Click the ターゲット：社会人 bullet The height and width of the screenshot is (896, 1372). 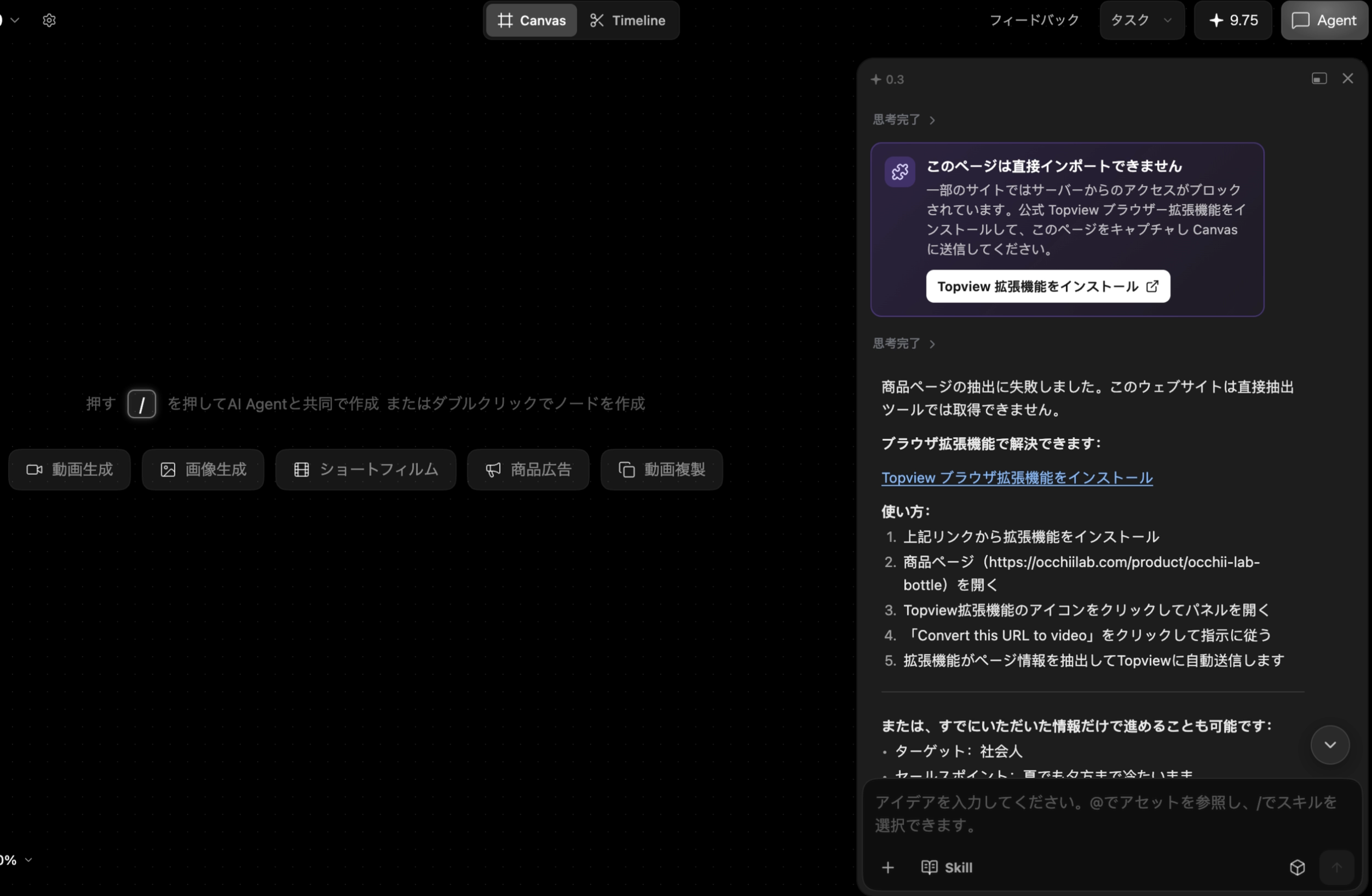click(958, 751)
